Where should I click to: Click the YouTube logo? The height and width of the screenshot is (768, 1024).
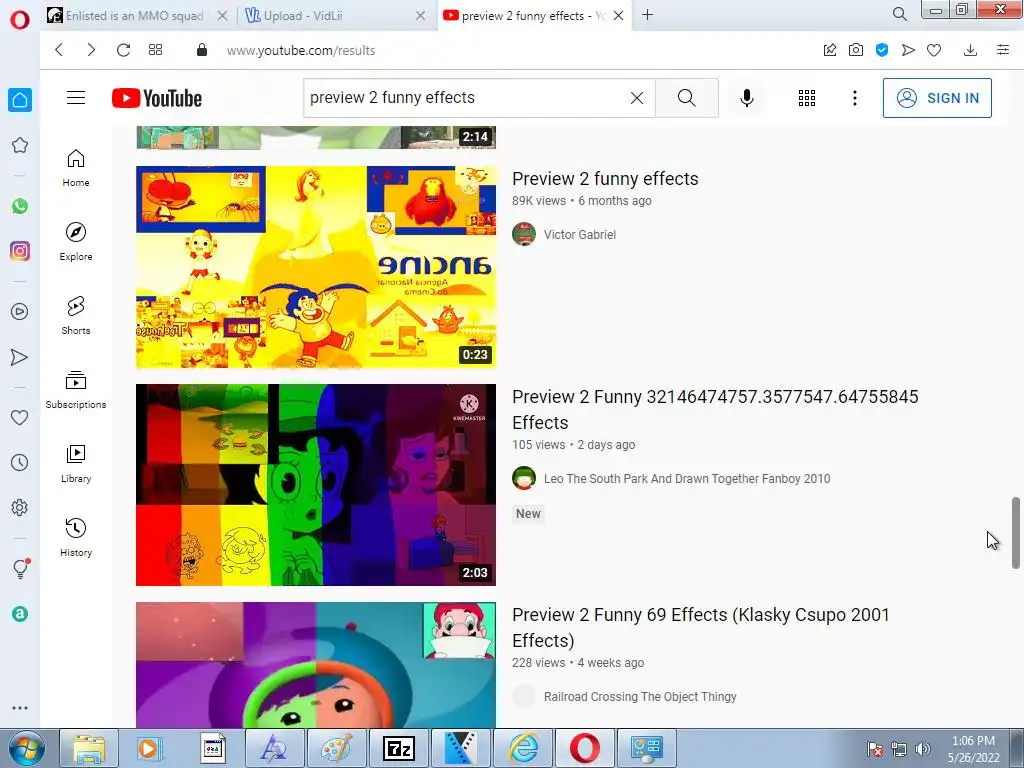pos(157,98)
